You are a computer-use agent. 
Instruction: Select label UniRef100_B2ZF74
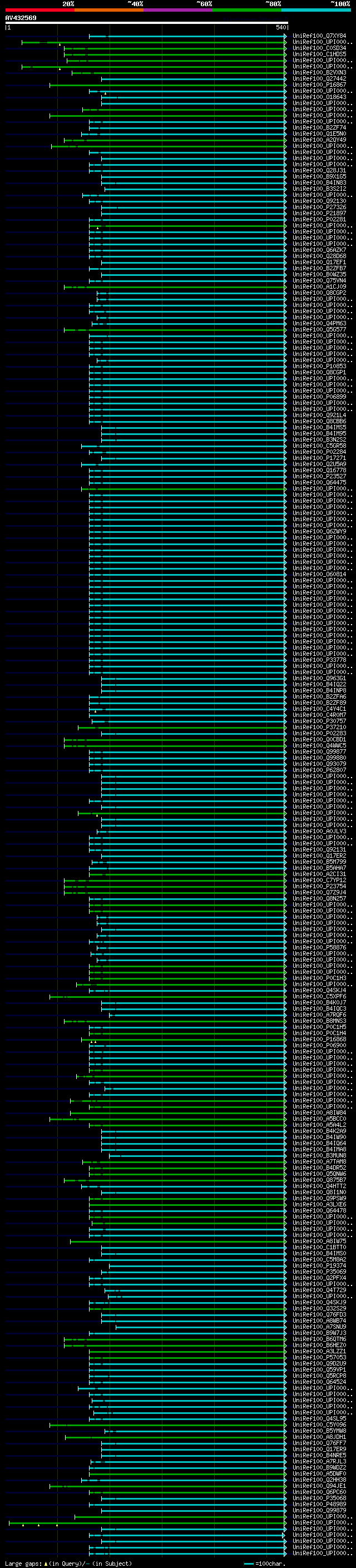(x=319, y=128)
